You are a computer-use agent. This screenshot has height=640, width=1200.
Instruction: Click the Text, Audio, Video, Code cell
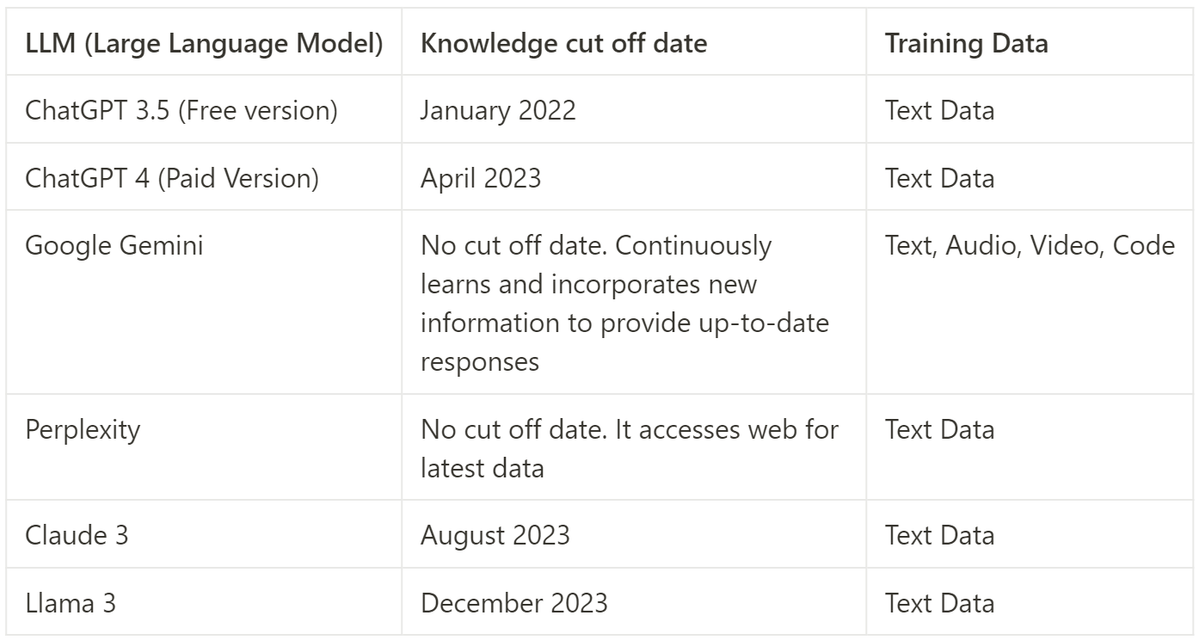[1029, 245]
